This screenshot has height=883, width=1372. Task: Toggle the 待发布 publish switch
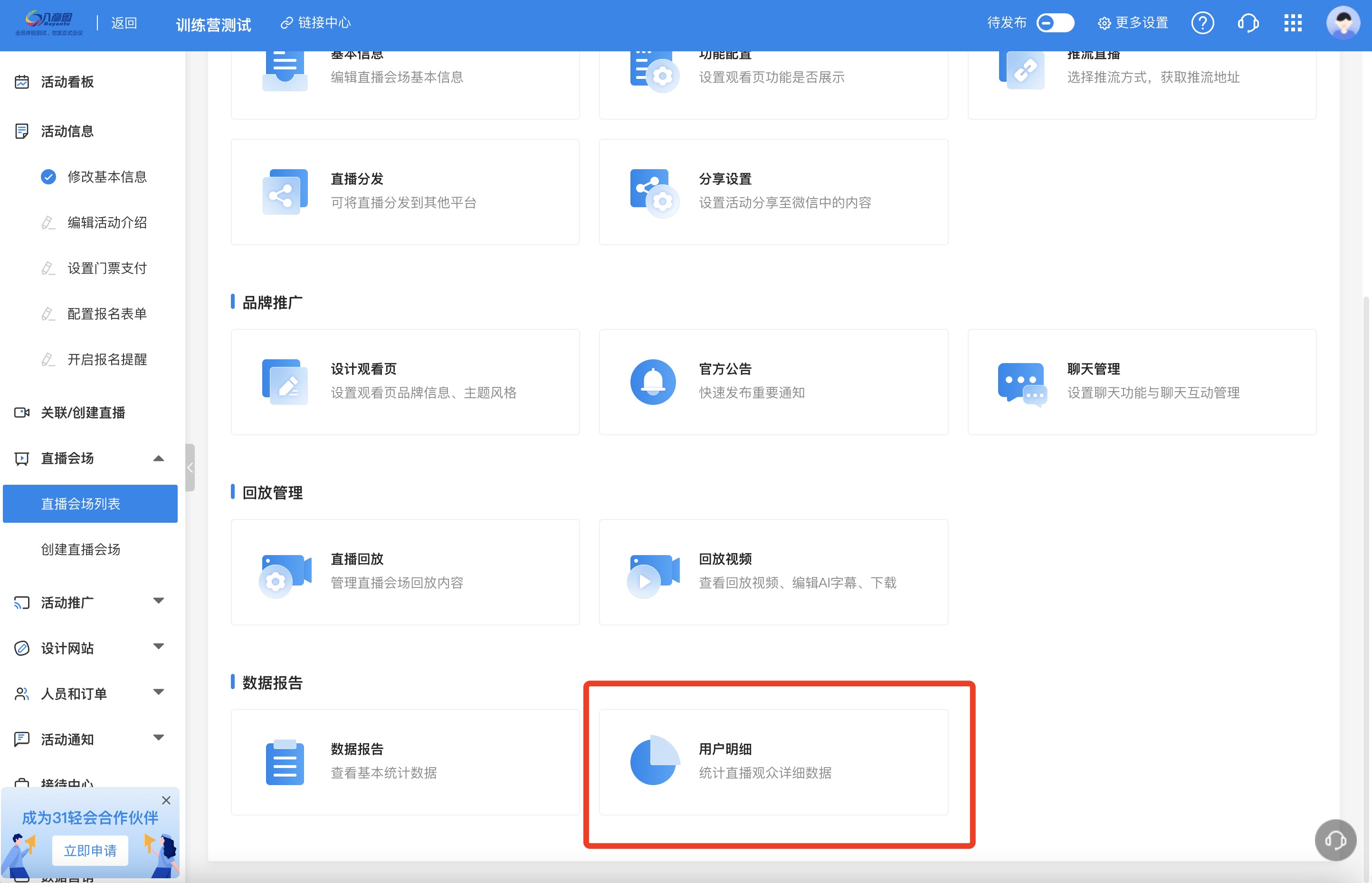(1055, 23)
